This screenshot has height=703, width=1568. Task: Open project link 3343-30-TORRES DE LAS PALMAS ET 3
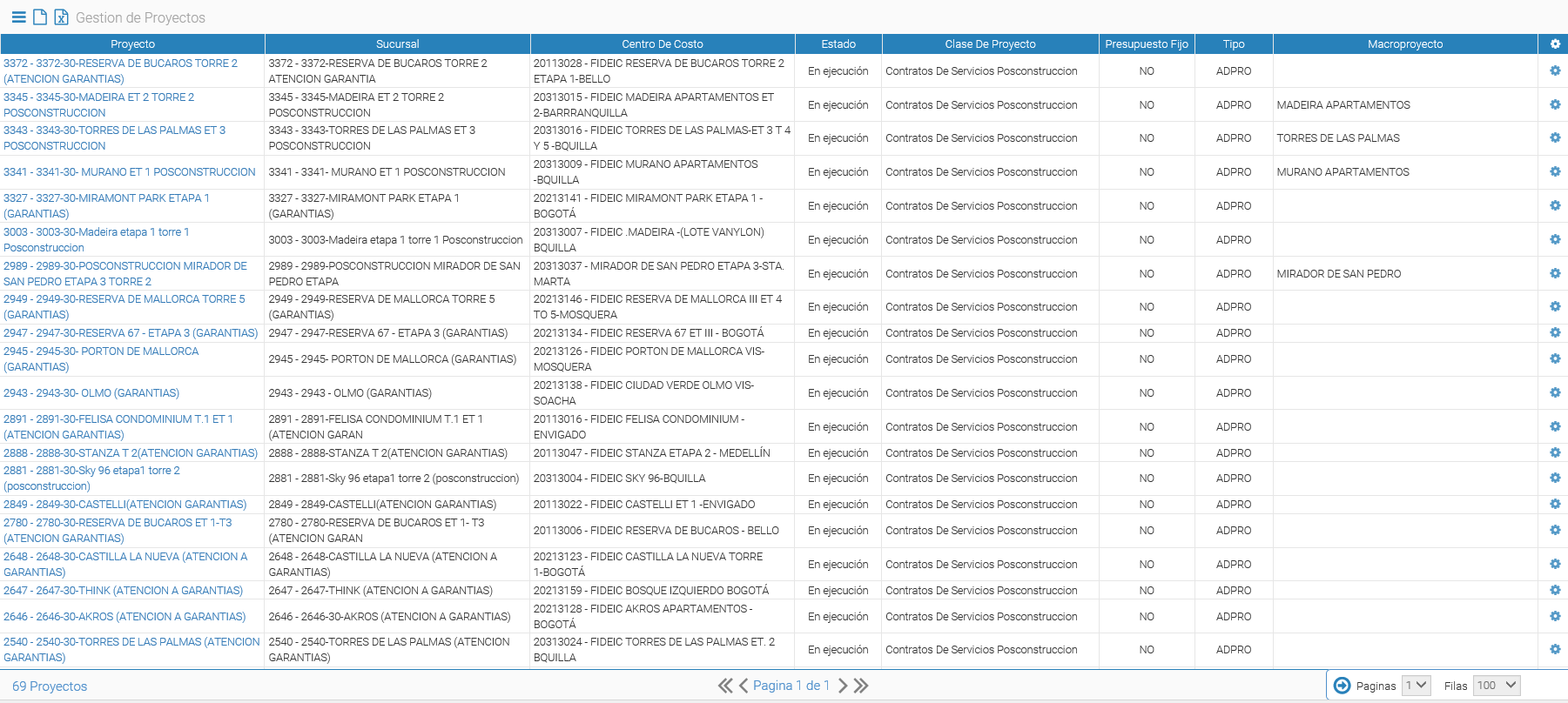(x=114, y=137)
